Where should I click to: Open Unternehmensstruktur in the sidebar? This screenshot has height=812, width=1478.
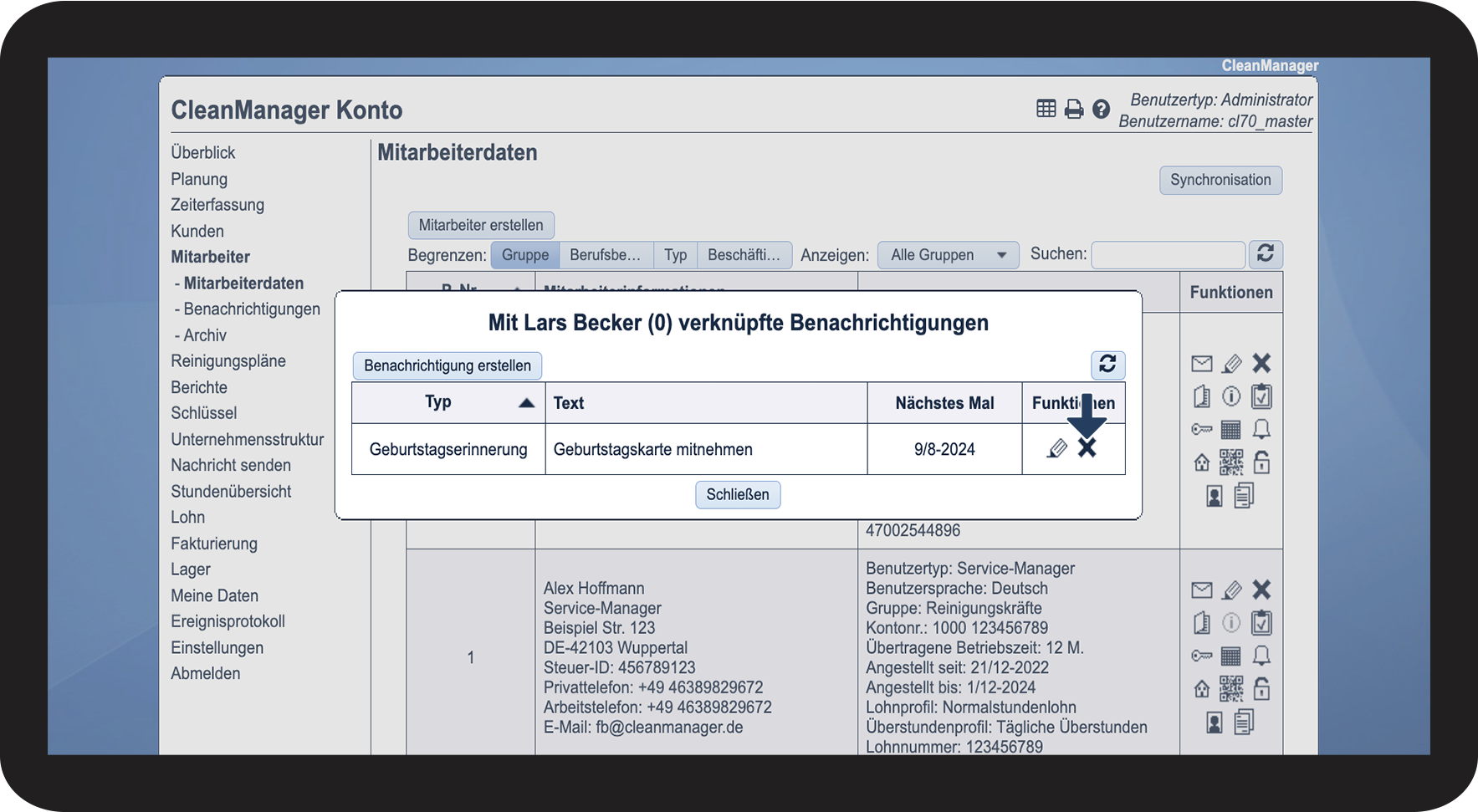tap(248, 439)
